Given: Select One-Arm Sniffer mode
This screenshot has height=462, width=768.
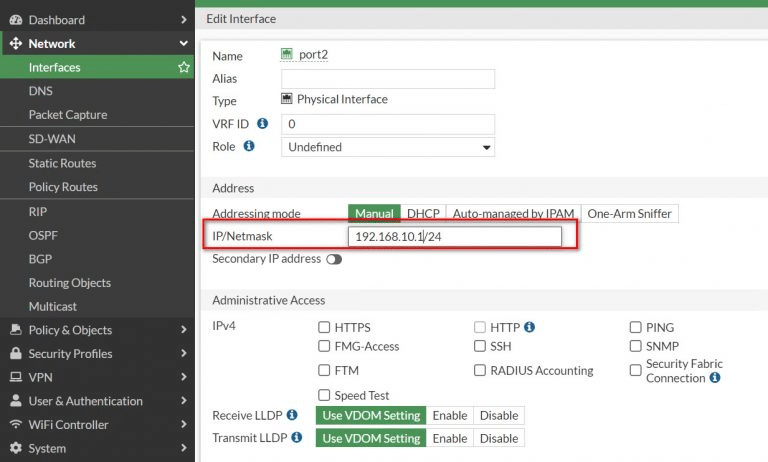Looking at the screenshot, I should tap(629, 214).
